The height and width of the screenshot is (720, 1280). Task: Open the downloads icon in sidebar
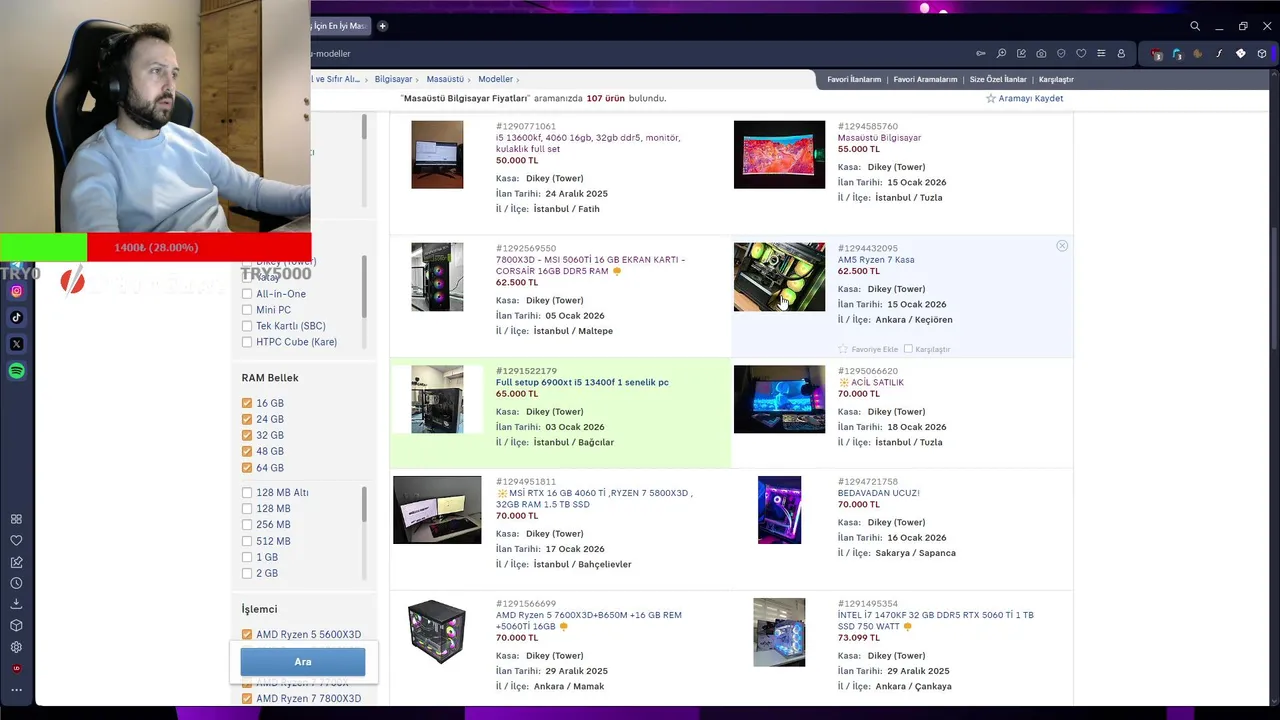tap(16, 604)
